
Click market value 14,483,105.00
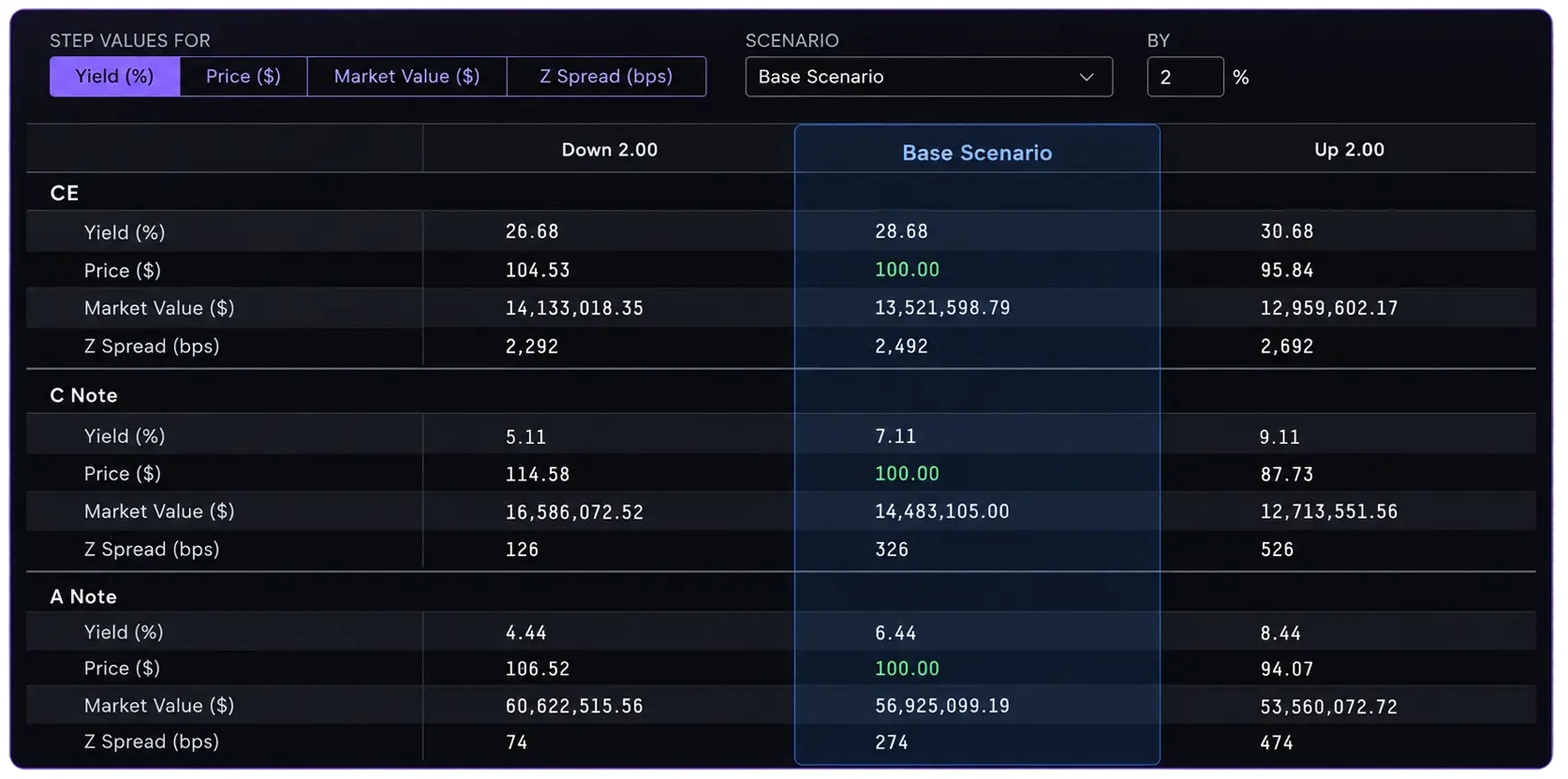pyautogui.click(x=942, y=512)
